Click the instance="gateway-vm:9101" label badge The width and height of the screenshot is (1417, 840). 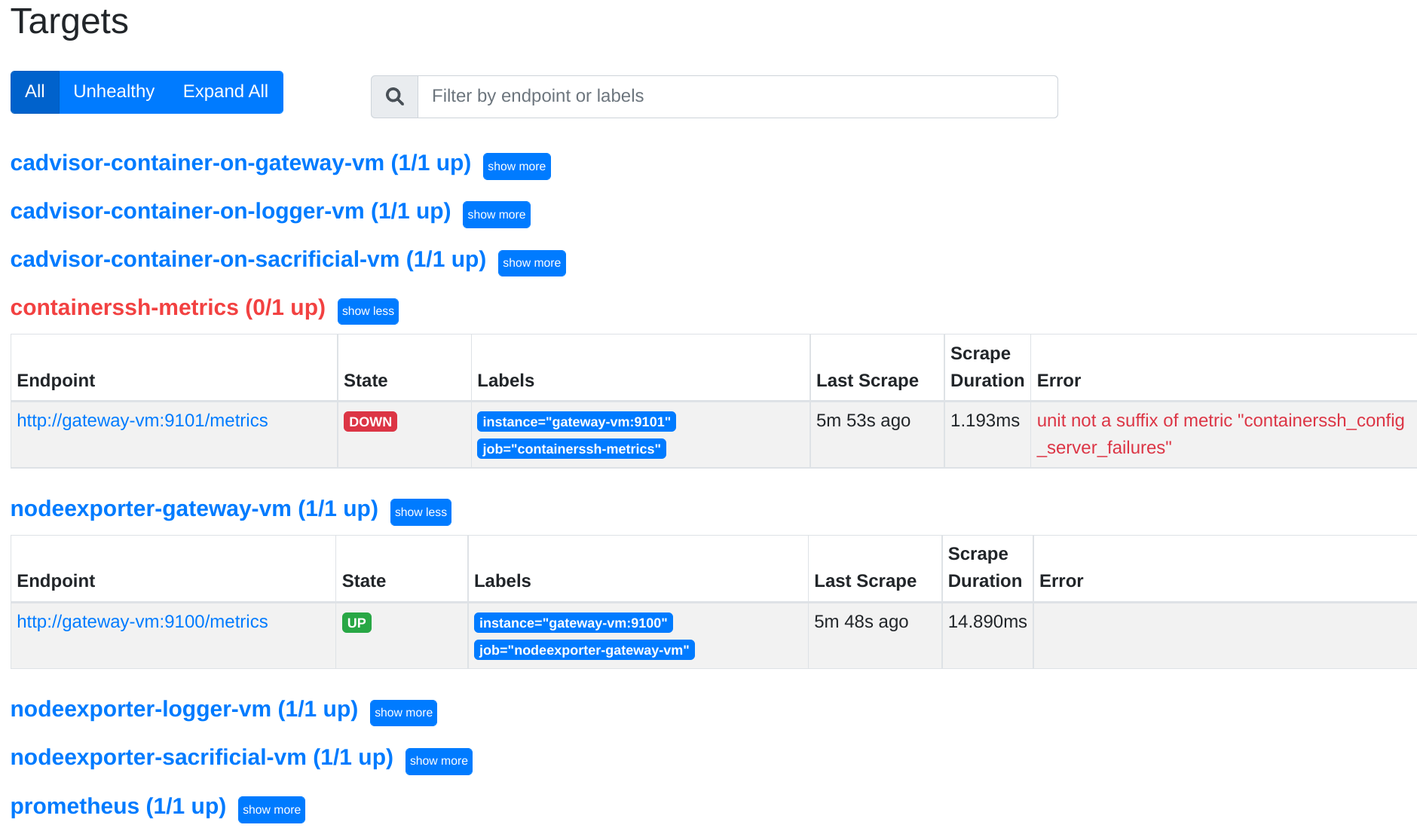(x=576, y=422)
